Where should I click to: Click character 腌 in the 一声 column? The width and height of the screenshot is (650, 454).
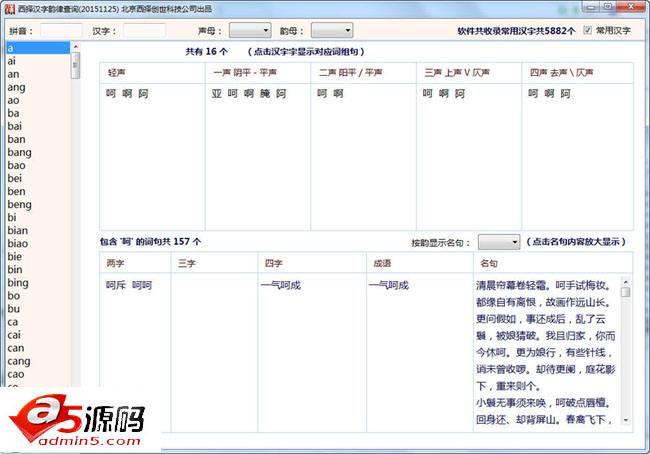tap(265, 94)
